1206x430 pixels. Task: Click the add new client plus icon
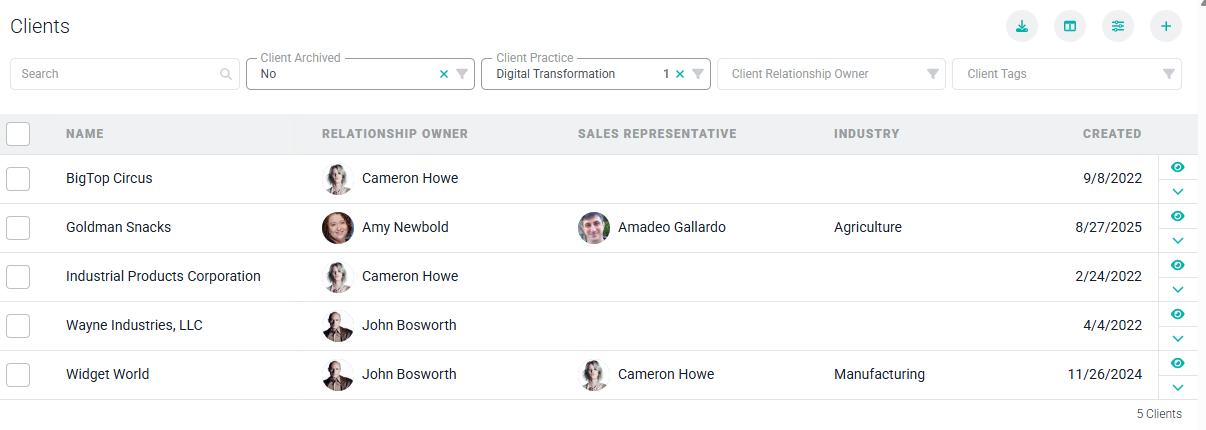(1166, 26)
